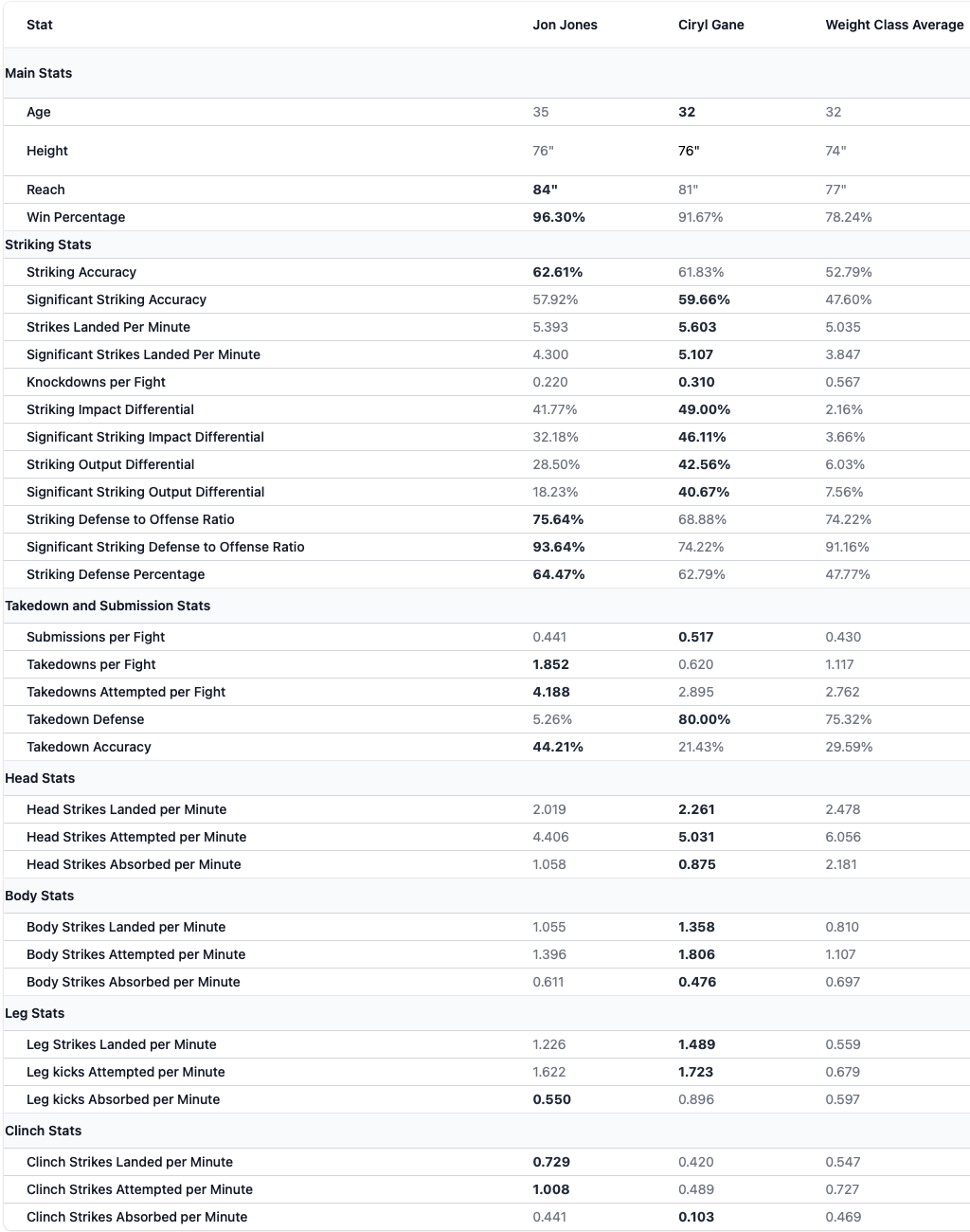Click the Clinch Stats section header

point(486,1131)
